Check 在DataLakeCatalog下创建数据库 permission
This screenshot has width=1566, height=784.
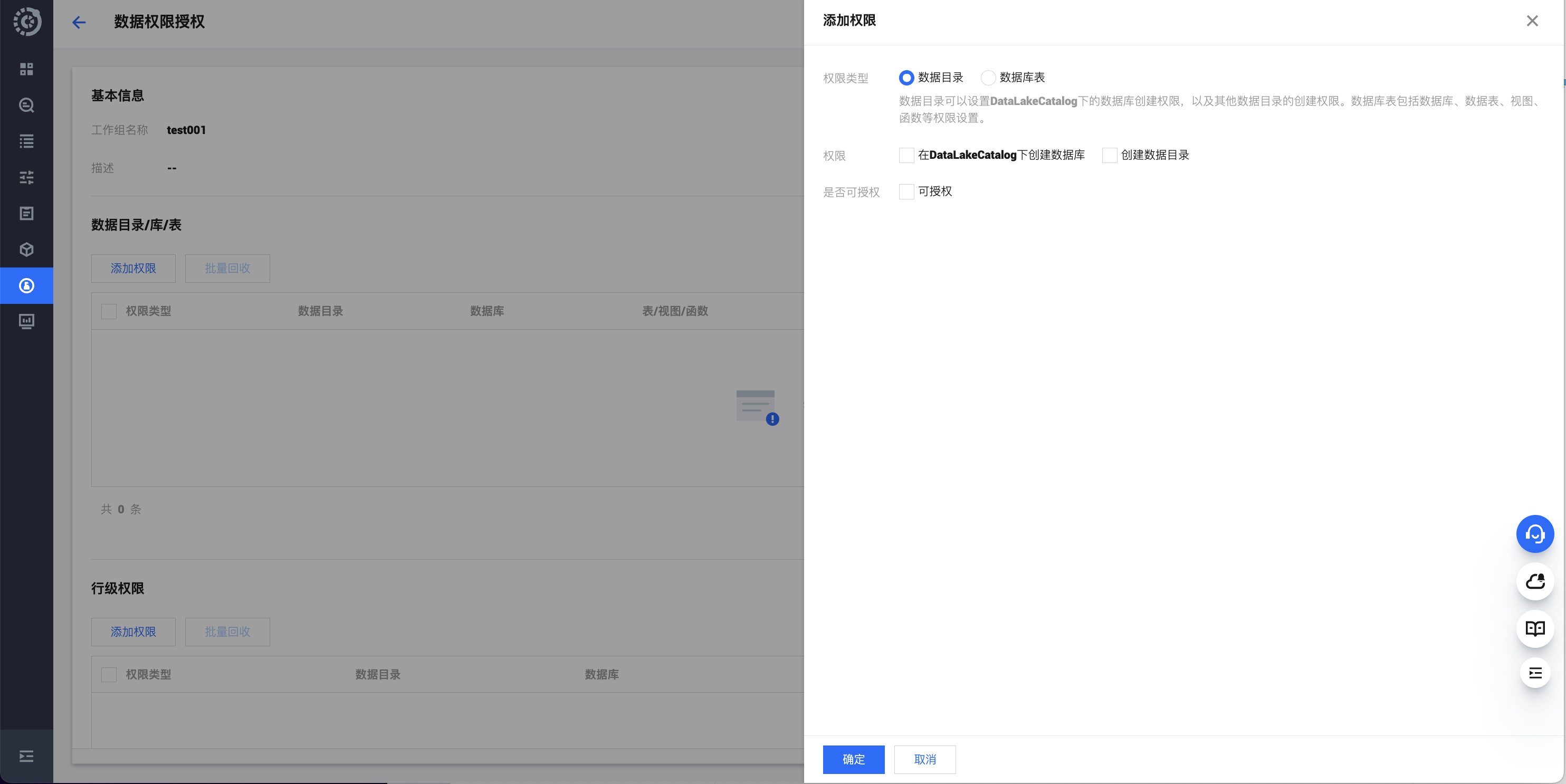click(906, 156)
